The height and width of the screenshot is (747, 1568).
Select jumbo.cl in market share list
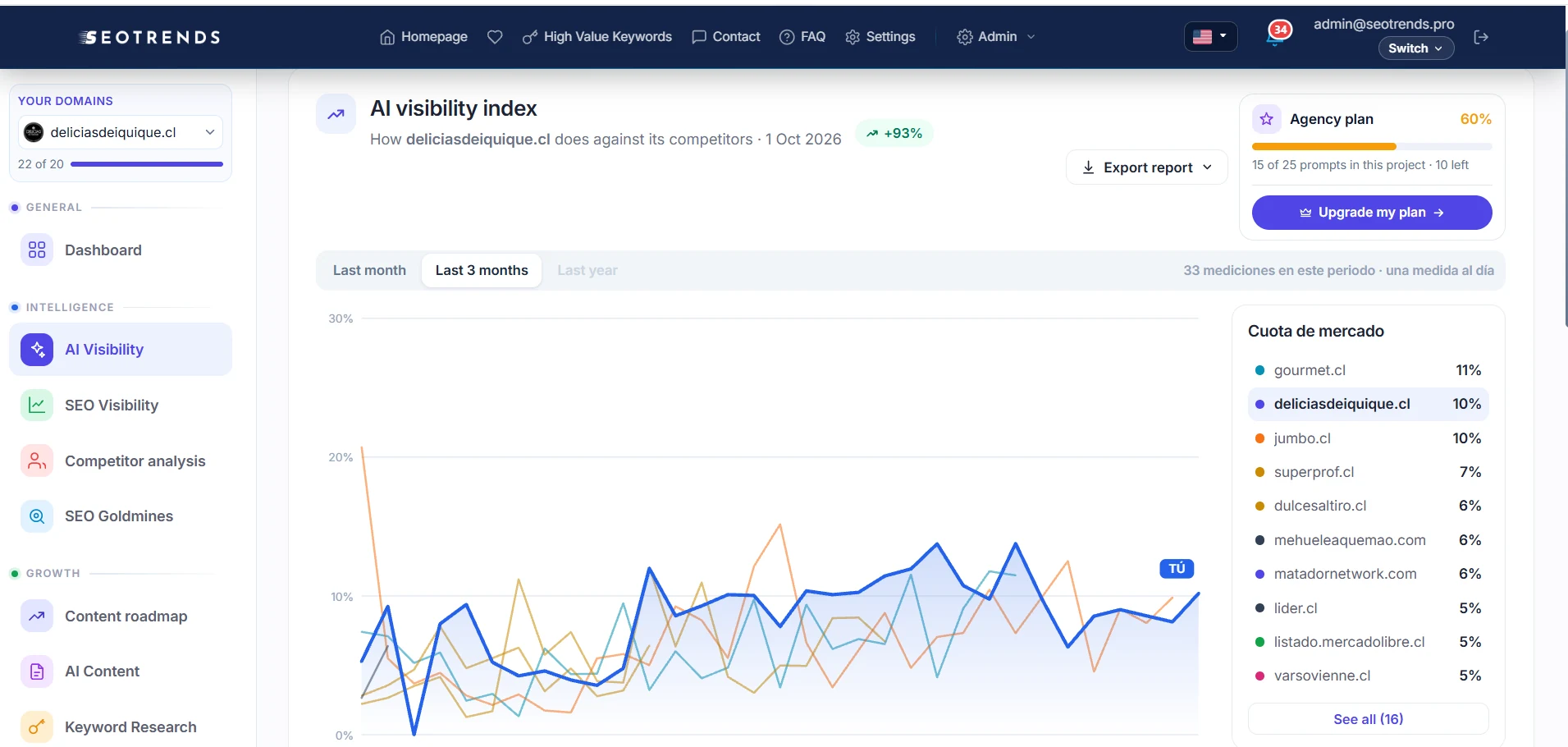pyautogui.click(x=1369, y=438)
